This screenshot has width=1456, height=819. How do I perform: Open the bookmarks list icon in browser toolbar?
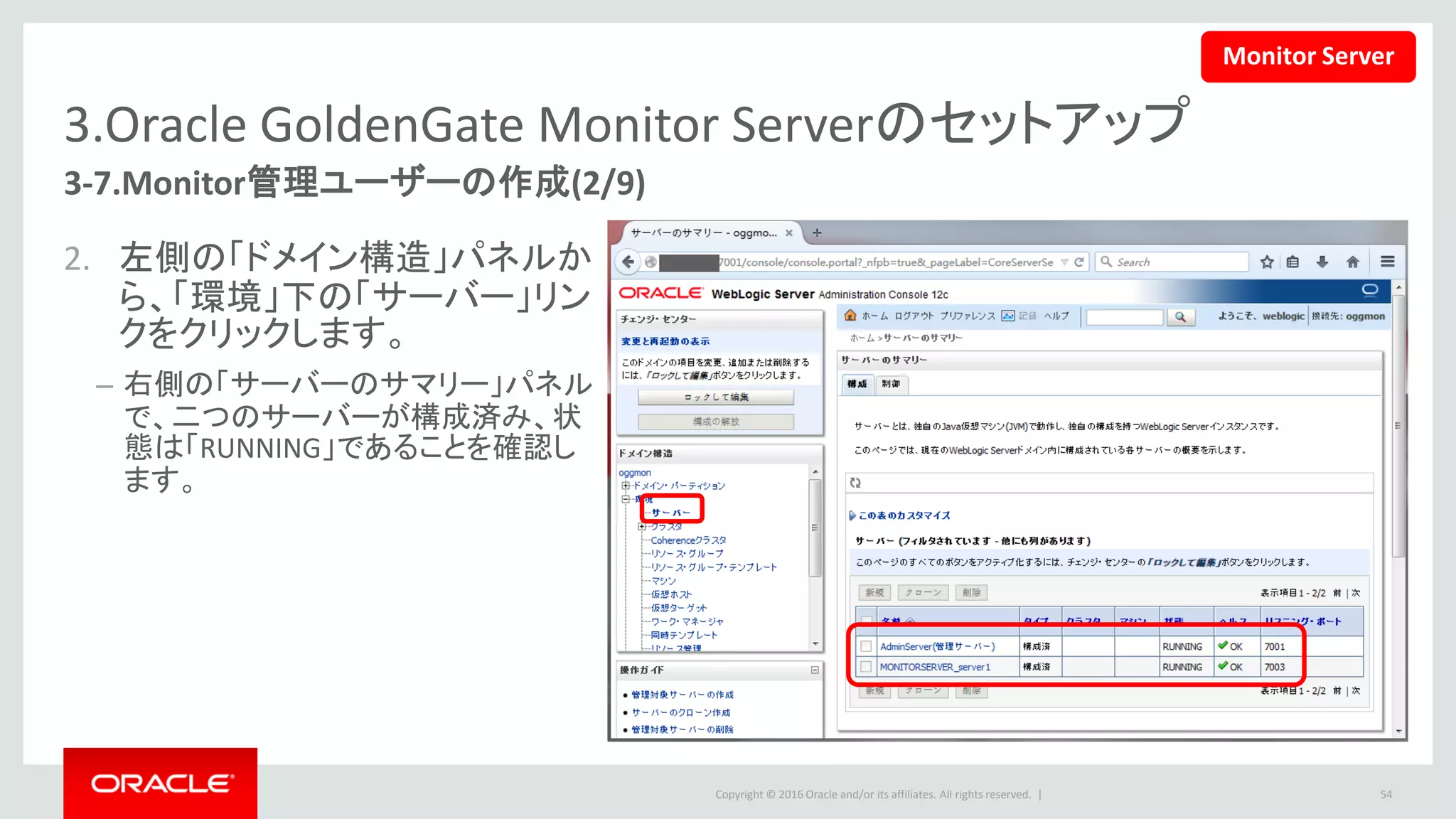tap(1293, 262)
